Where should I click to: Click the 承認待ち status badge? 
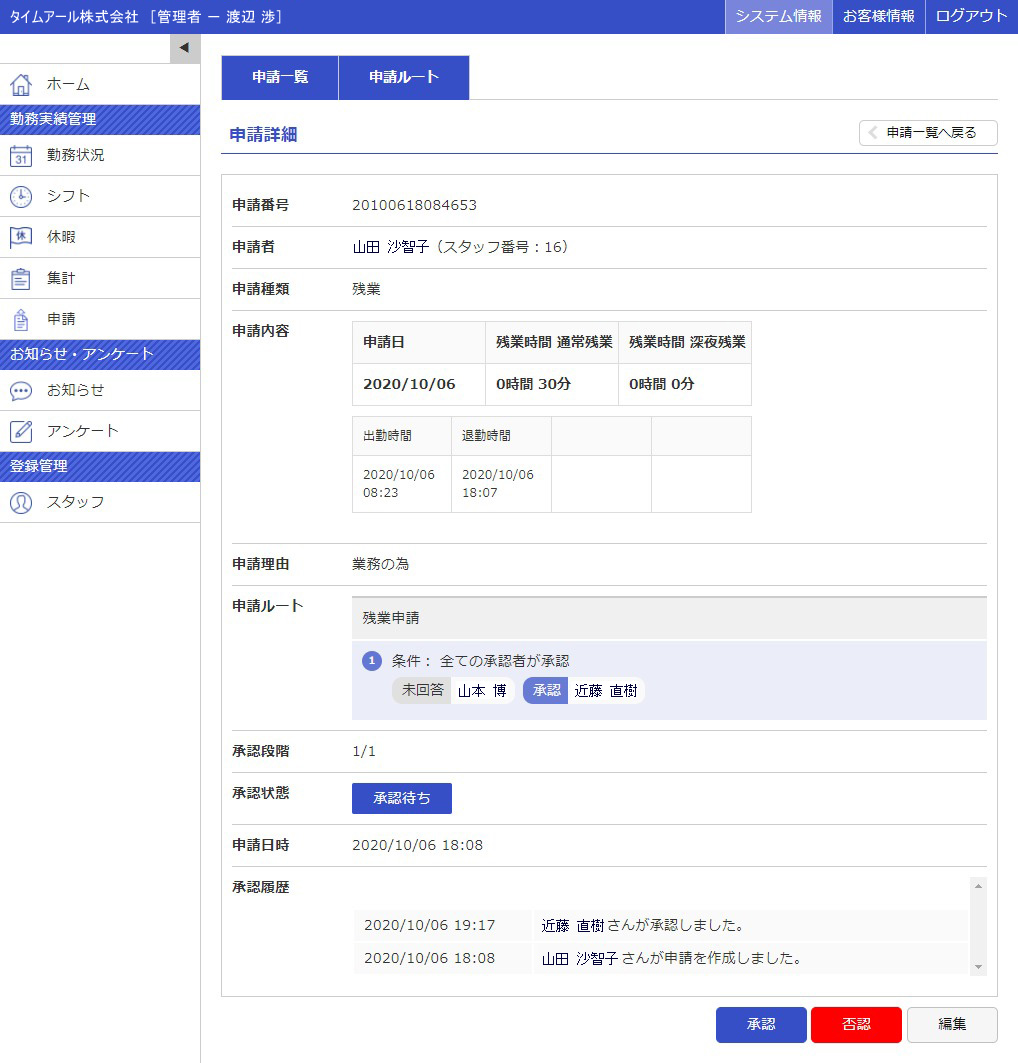402,799
